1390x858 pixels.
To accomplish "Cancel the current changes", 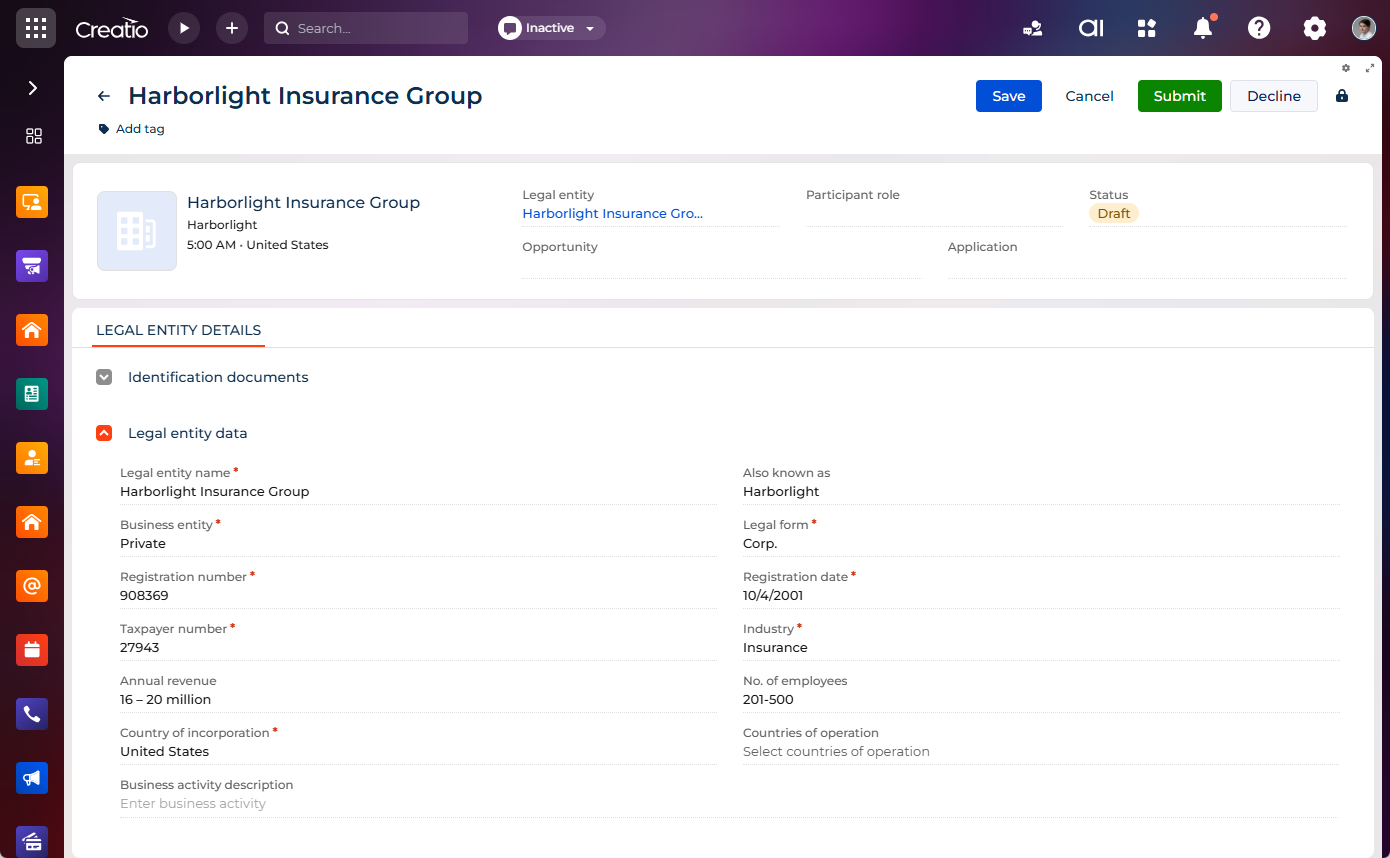I will click(x=1089, y=96).
